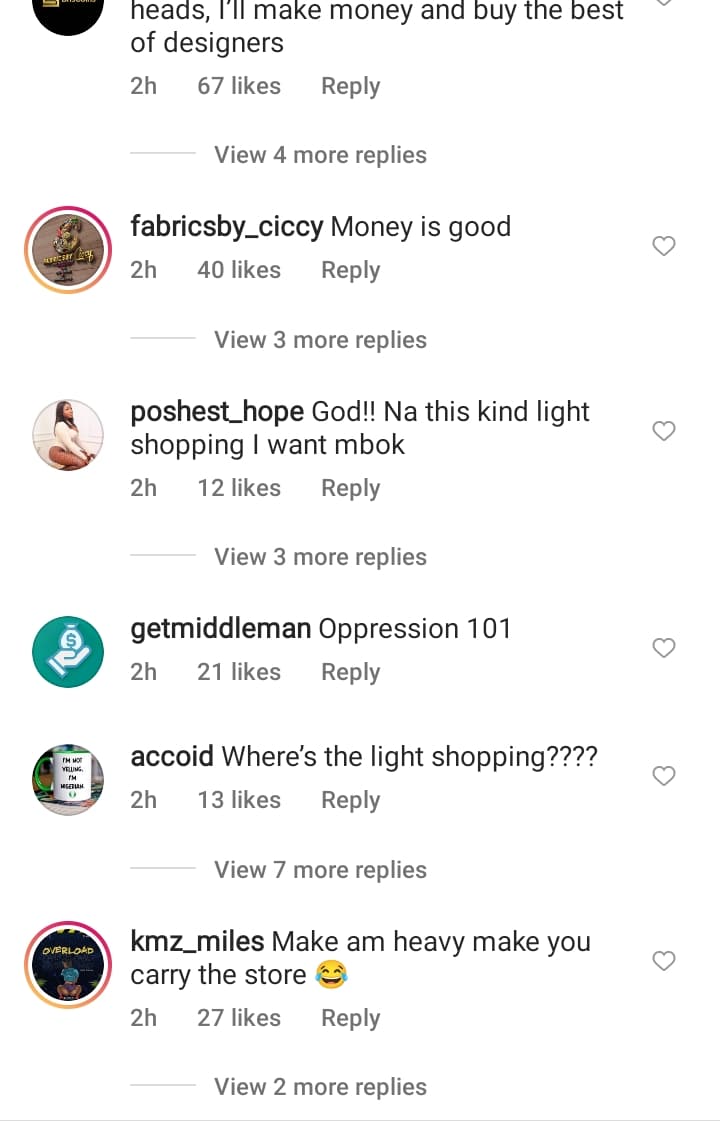This screenshot has width=720, height=1124.
Task: Open accoid's mug profile picture
Action: (x=68, y=780)
